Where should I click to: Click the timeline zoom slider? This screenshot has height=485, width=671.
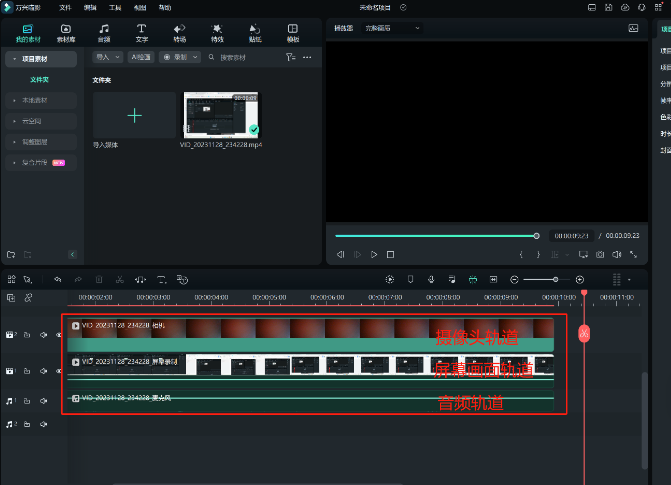pos(555,279)
